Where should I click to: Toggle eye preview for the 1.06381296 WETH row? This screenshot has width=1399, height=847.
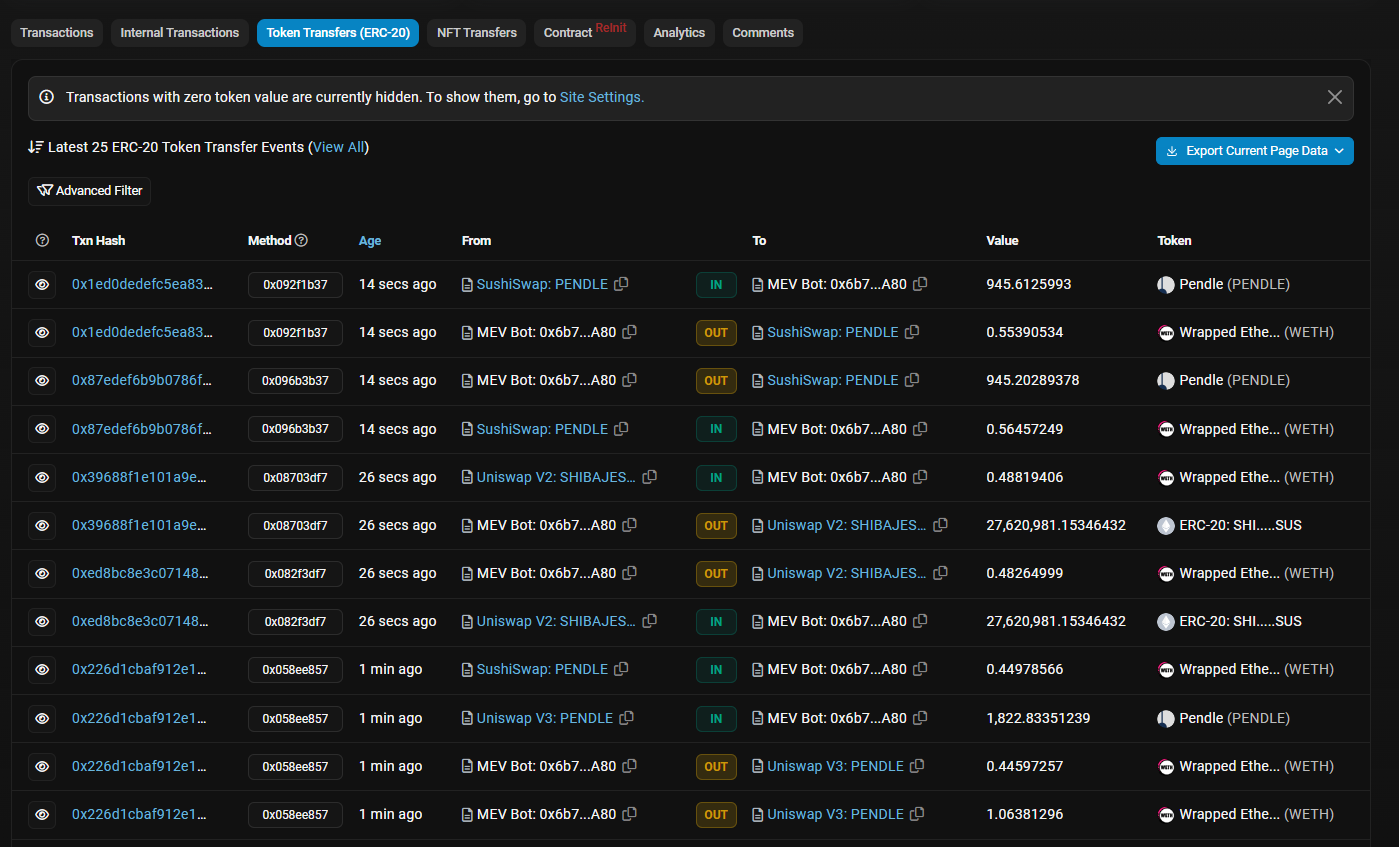[42, 814]
